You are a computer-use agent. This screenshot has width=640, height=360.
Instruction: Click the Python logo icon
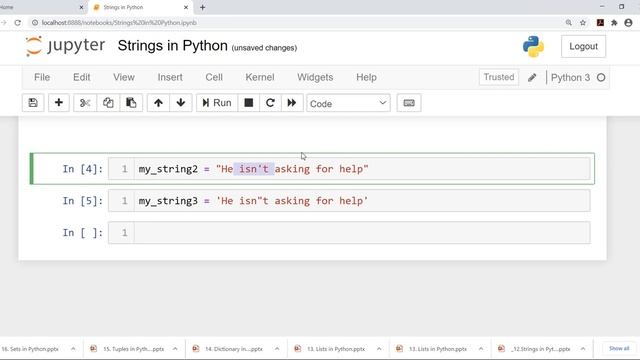tap(533, 46)
